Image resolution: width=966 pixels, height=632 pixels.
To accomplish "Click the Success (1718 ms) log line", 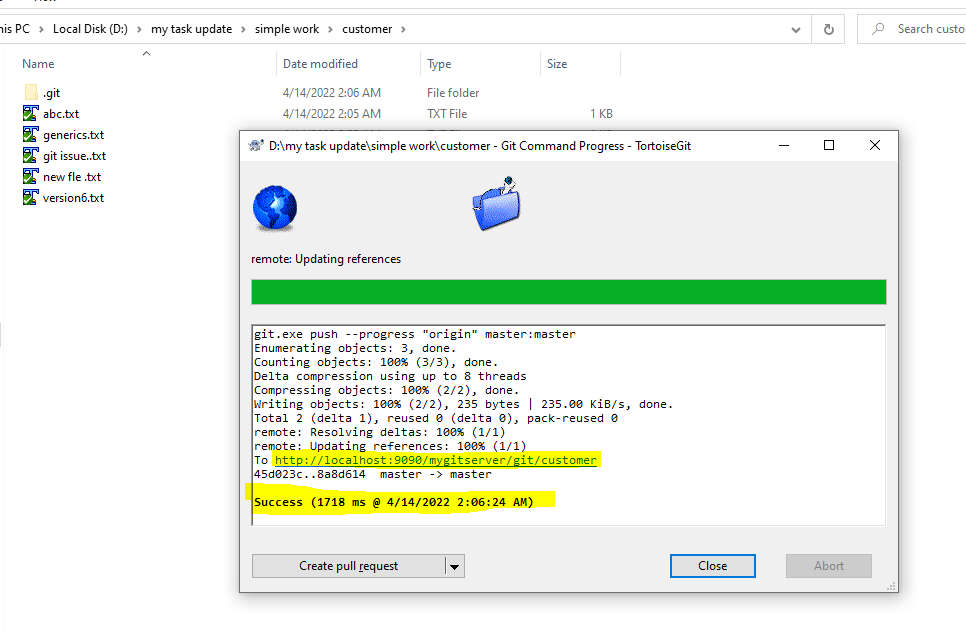I will 394,502.
